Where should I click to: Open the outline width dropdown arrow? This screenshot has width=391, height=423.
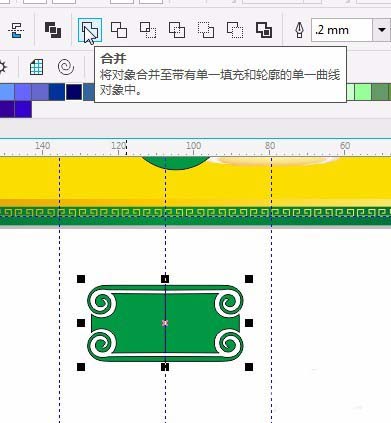click(382, 30)
